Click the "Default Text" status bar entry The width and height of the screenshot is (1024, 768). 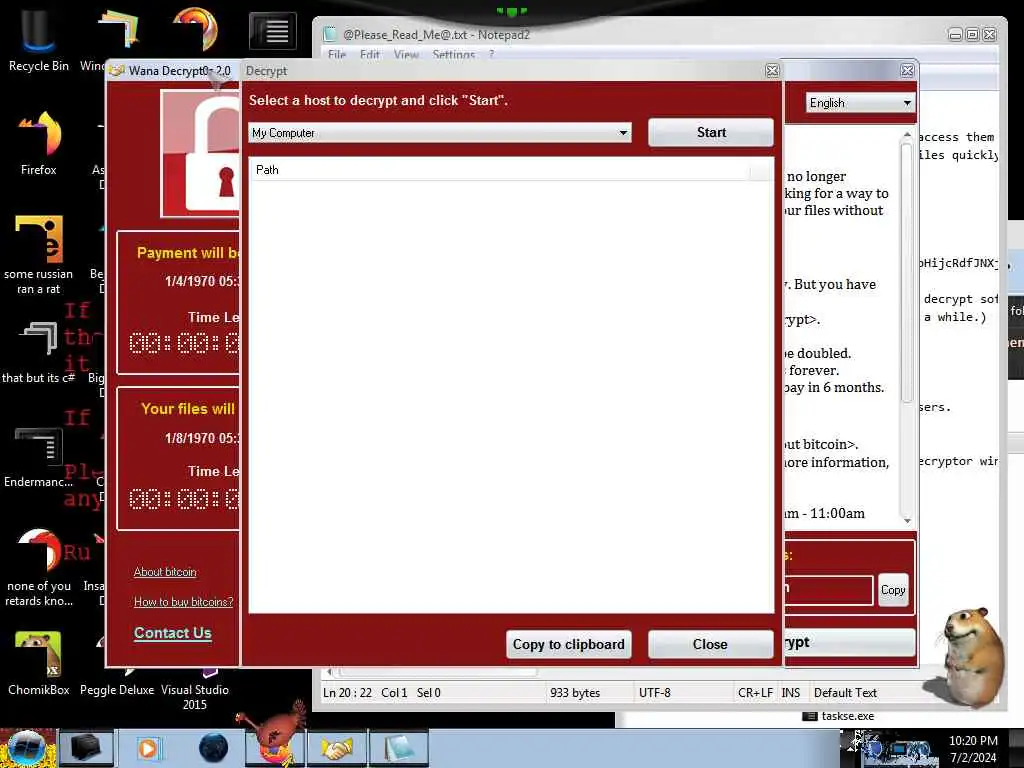pos(845,693)
